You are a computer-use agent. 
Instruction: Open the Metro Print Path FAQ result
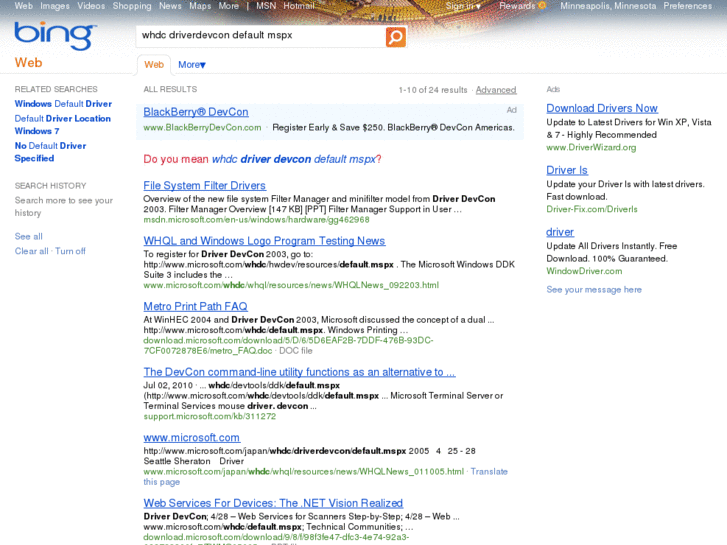click(195, 306)
